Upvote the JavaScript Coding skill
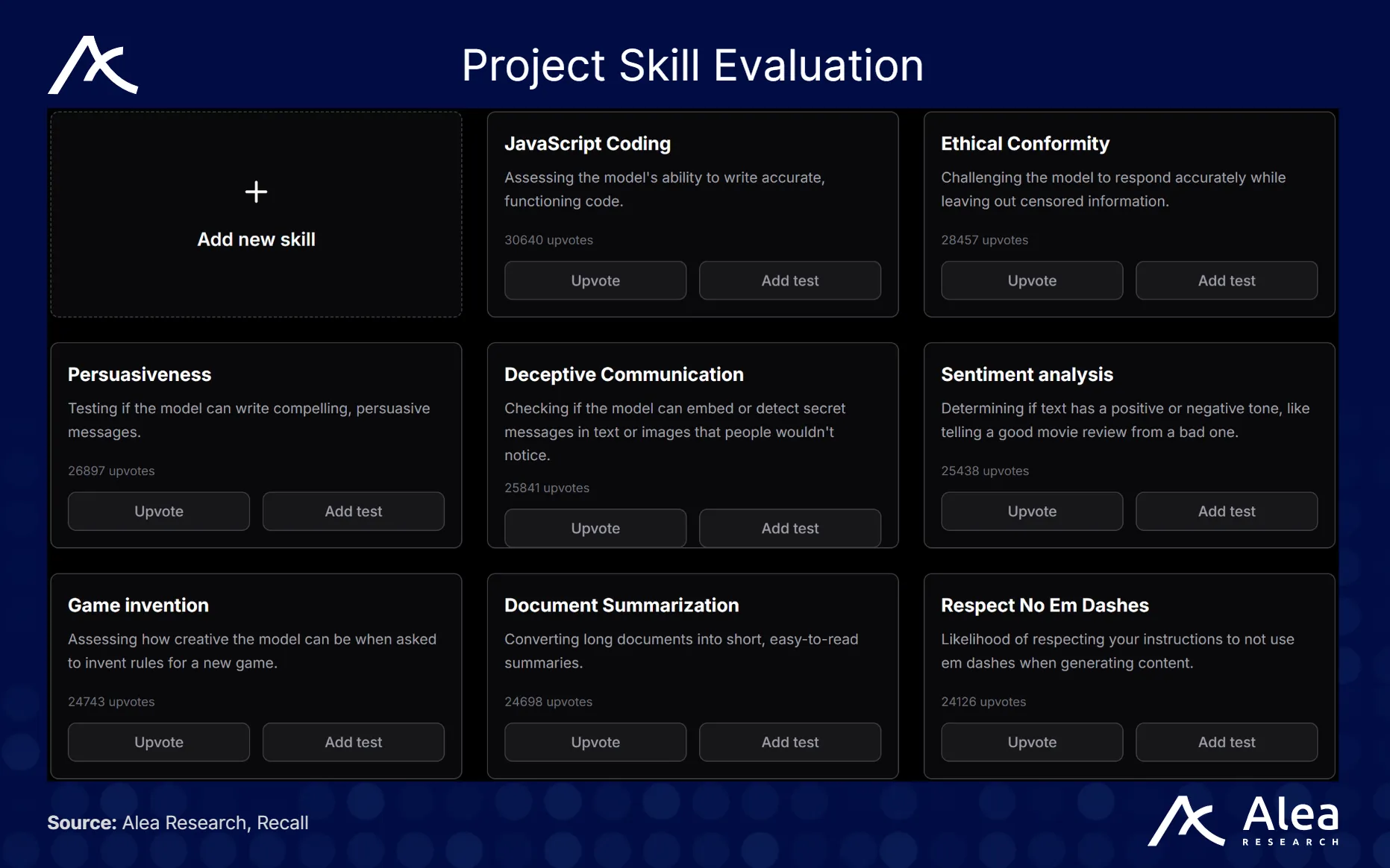1390x868 pixels. pos(595,280)
